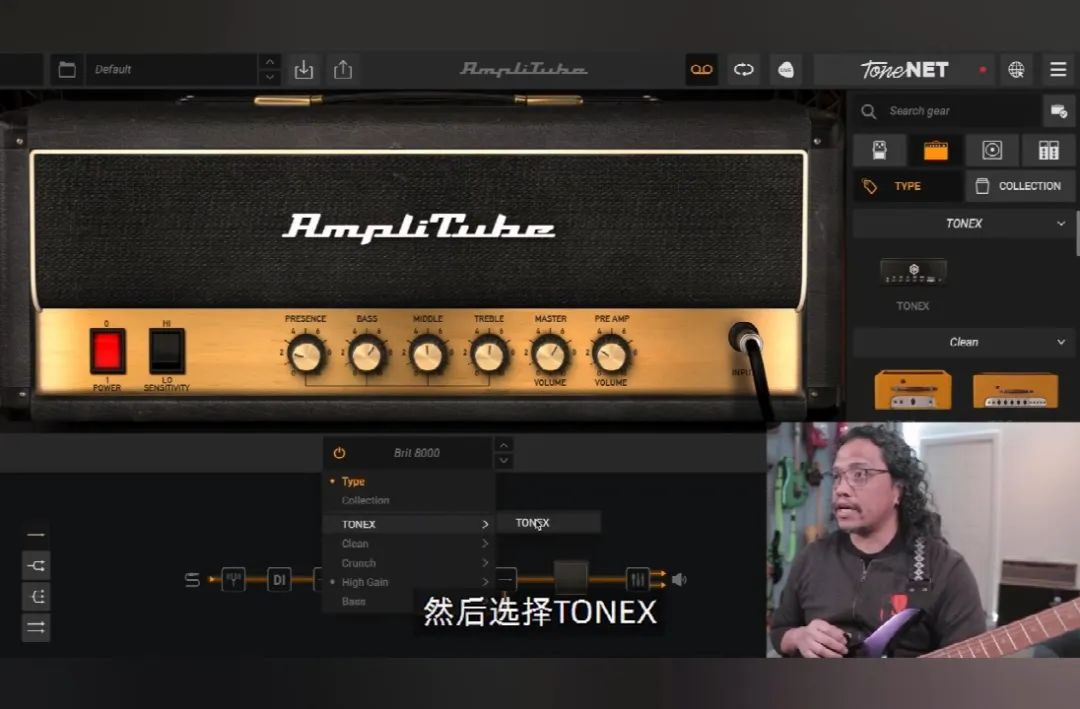1080x709 pixels.
Task: Switch to the TYPE tab in gear browser
Action: pos(908,186)
